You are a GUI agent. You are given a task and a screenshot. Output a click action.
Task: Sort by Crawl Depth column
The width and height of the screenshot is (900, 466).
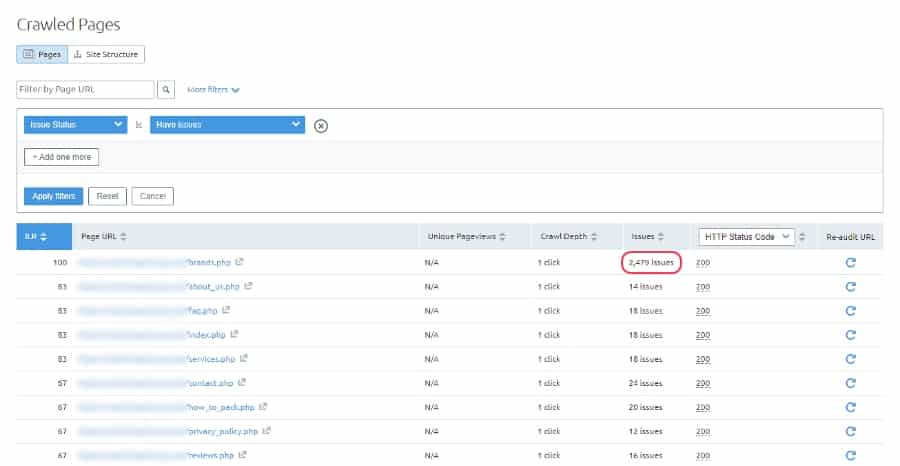tap(569, 236)
